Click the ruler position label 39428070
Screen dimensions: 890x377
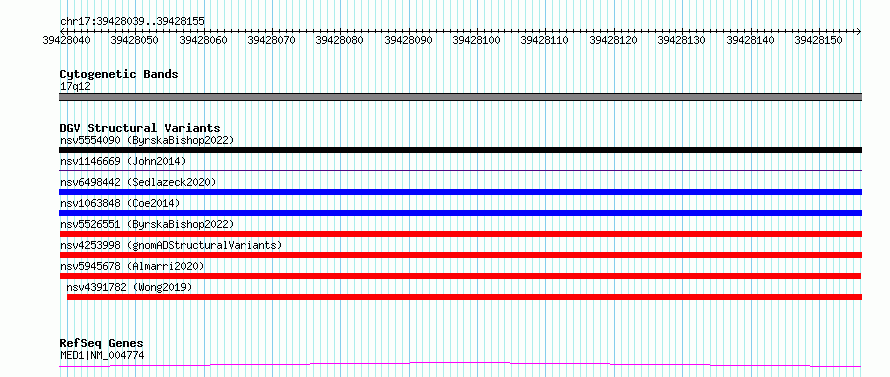tap(271, 40)
